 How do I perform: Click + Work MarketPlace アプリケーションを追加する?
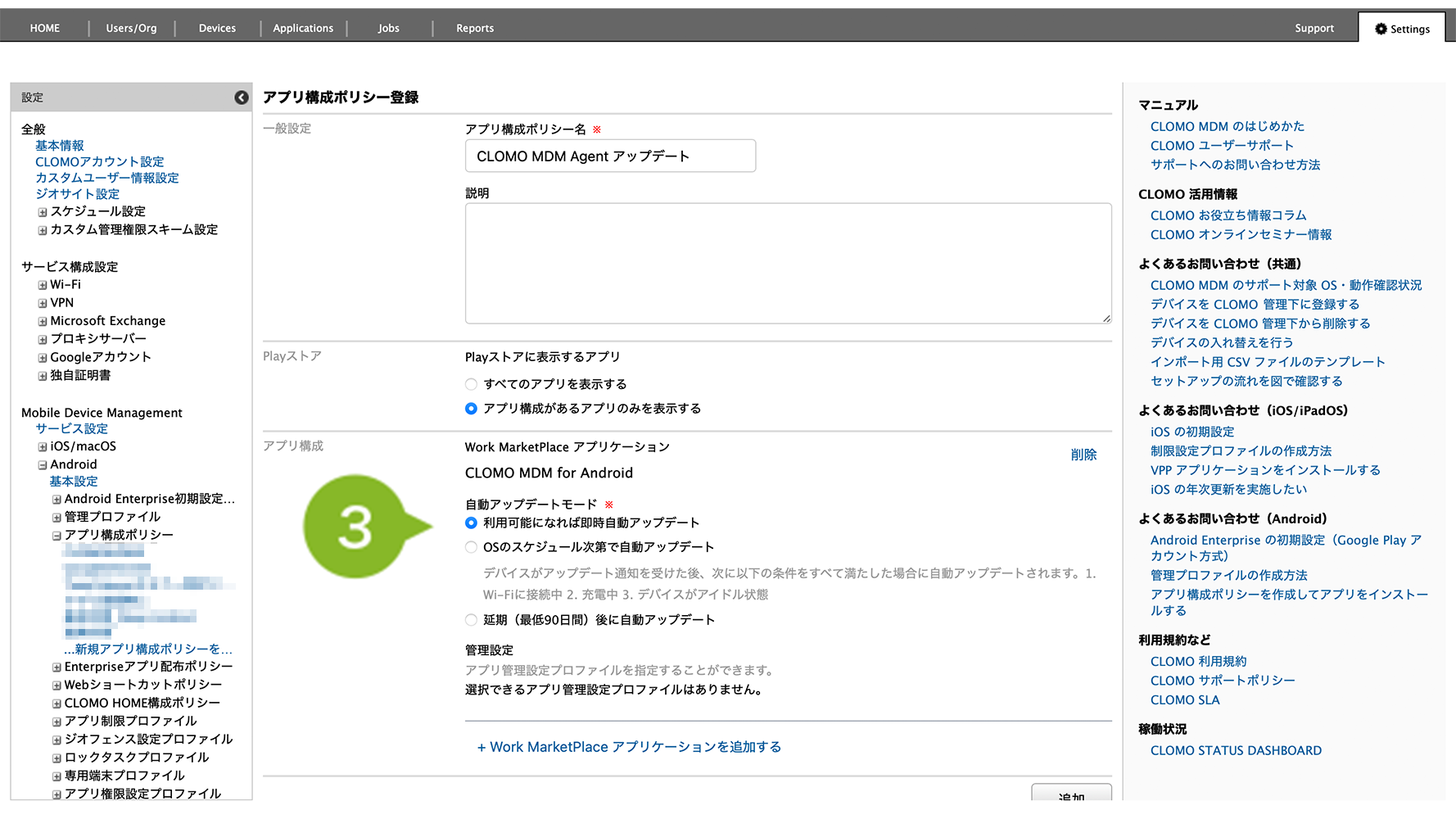[x=629, y=747]
